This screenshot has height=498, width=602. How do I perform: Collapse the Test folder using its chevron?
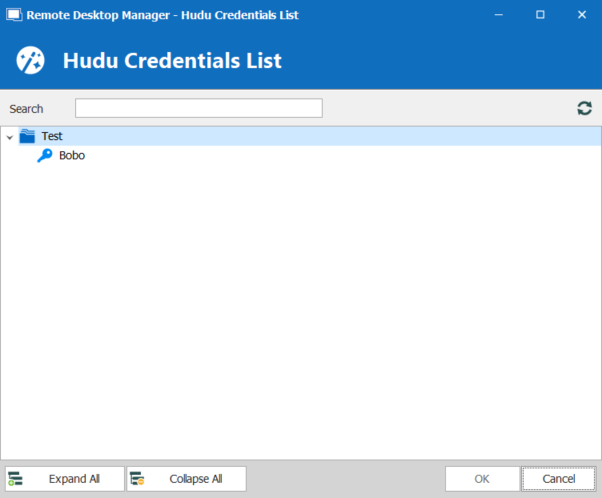tap(9, 137)
